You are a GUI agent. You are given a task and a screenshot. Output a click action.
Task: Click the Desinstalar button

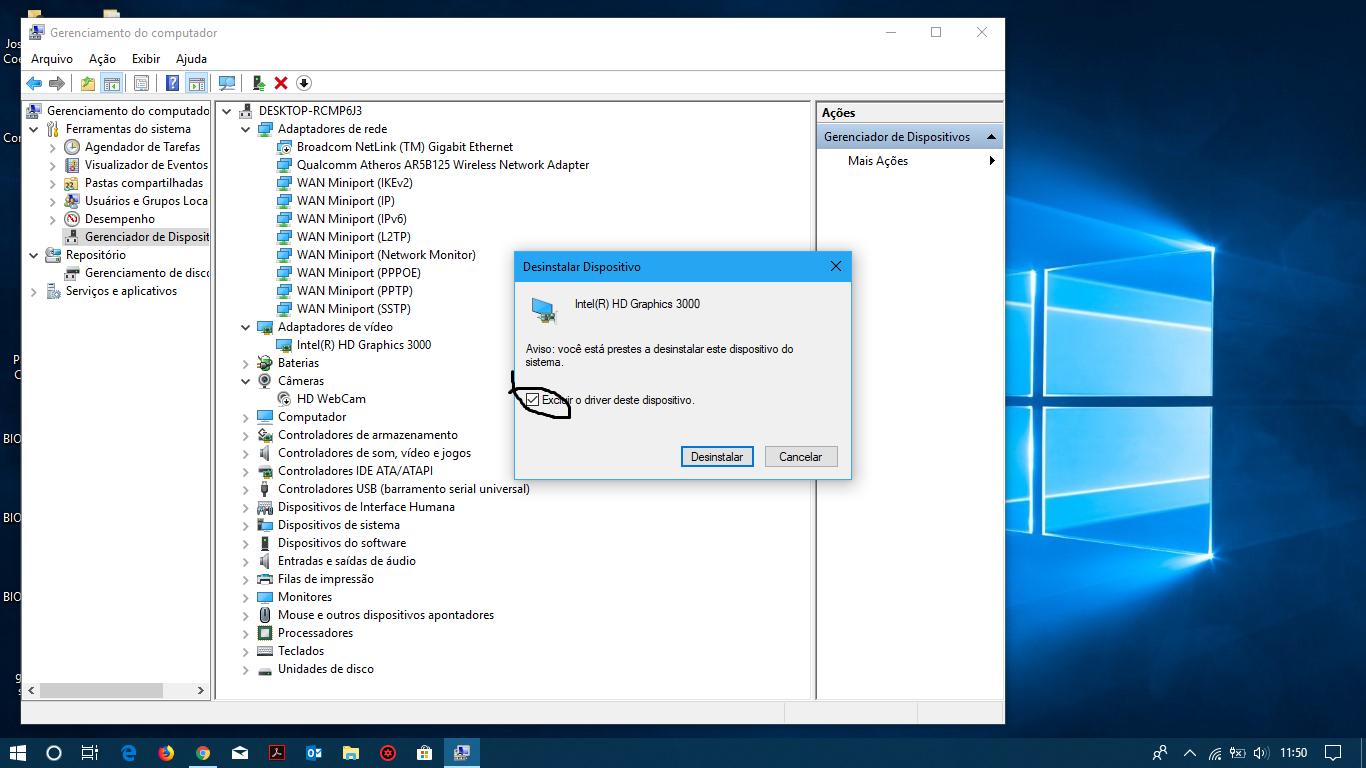(717, 456)
